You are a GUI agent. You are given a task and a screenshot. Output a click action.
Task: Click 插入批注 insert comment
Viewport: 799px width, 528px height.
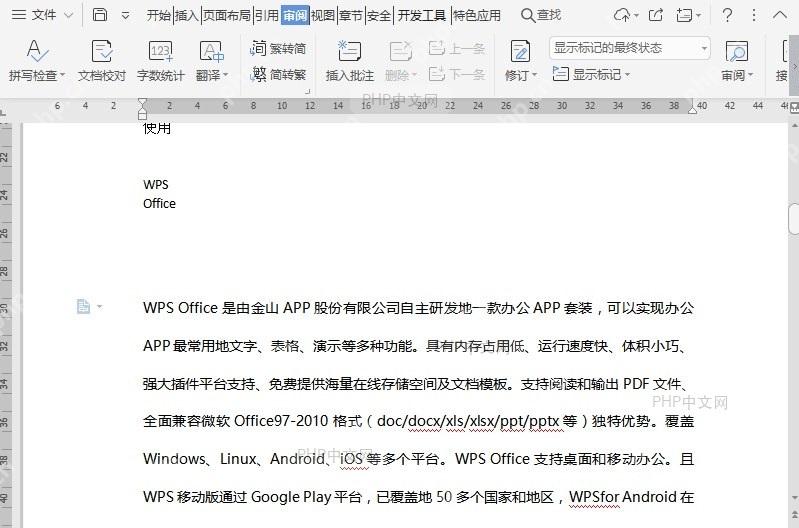click(x=350, y=61)
